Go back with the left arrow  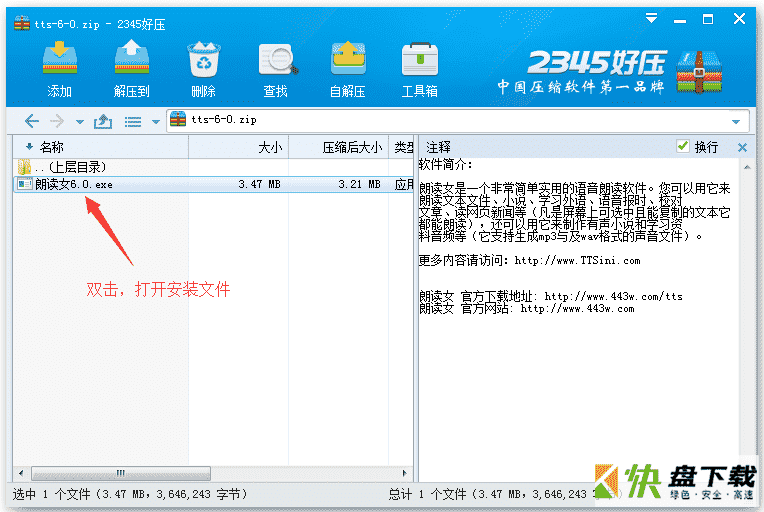(x=32, y=121)
